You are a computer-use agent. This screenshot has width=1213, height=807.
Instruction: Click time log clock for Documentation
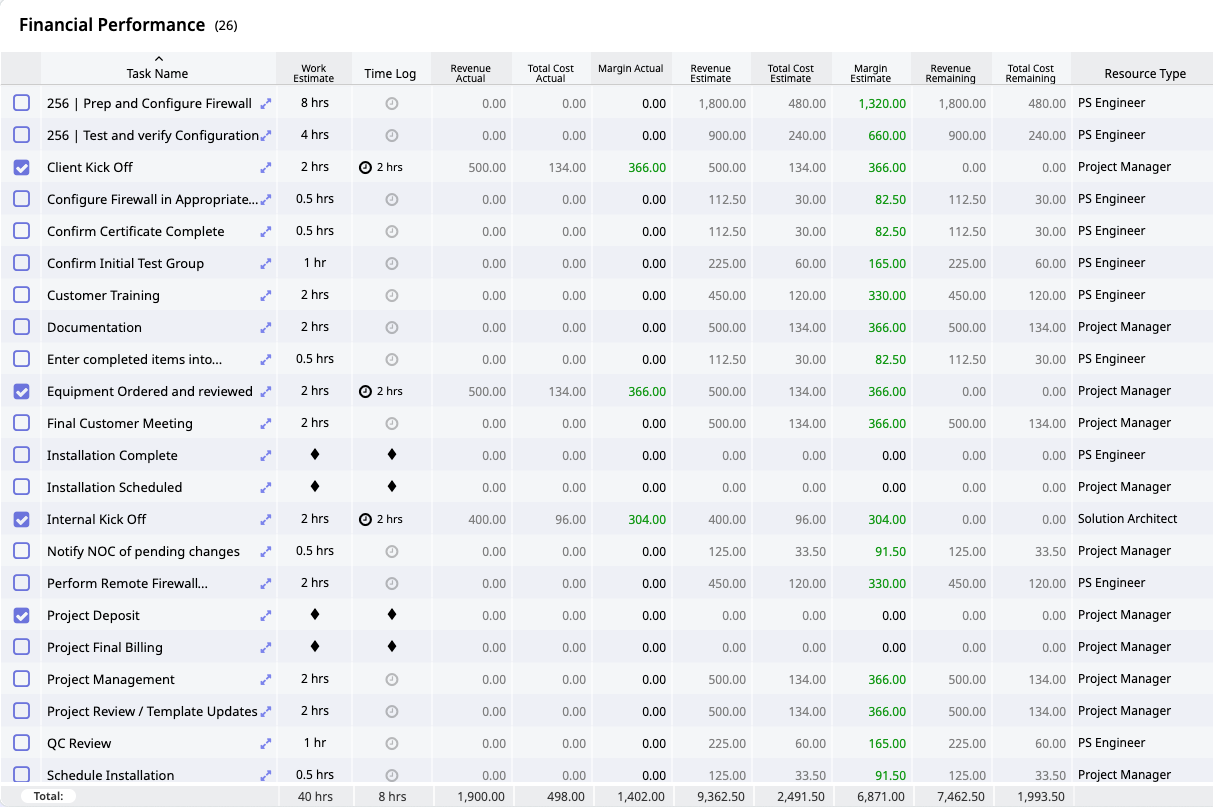tap(392, 328)
